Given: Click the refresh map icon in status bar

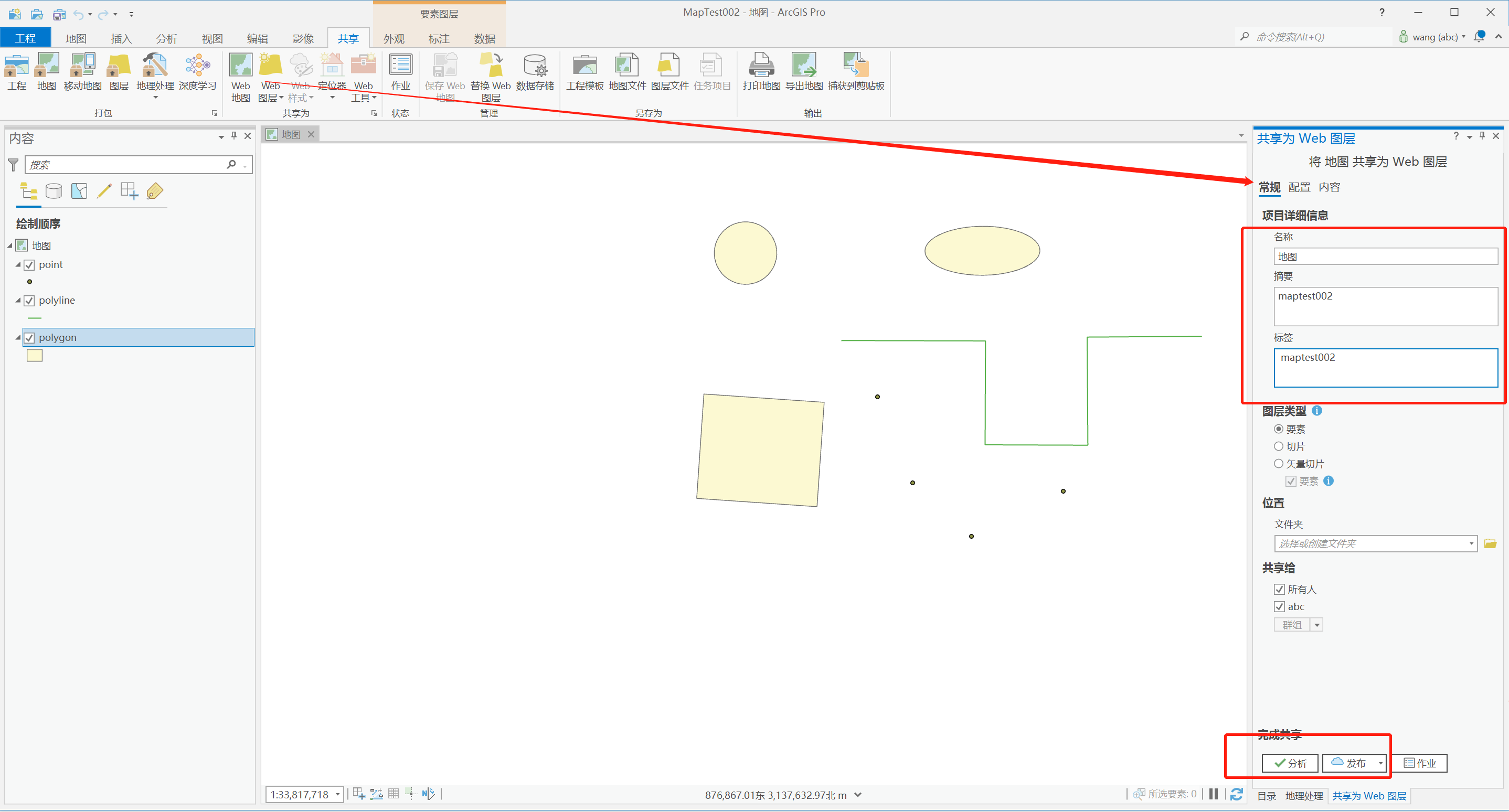Looking at the screenshot, I should coord(1237,794).
